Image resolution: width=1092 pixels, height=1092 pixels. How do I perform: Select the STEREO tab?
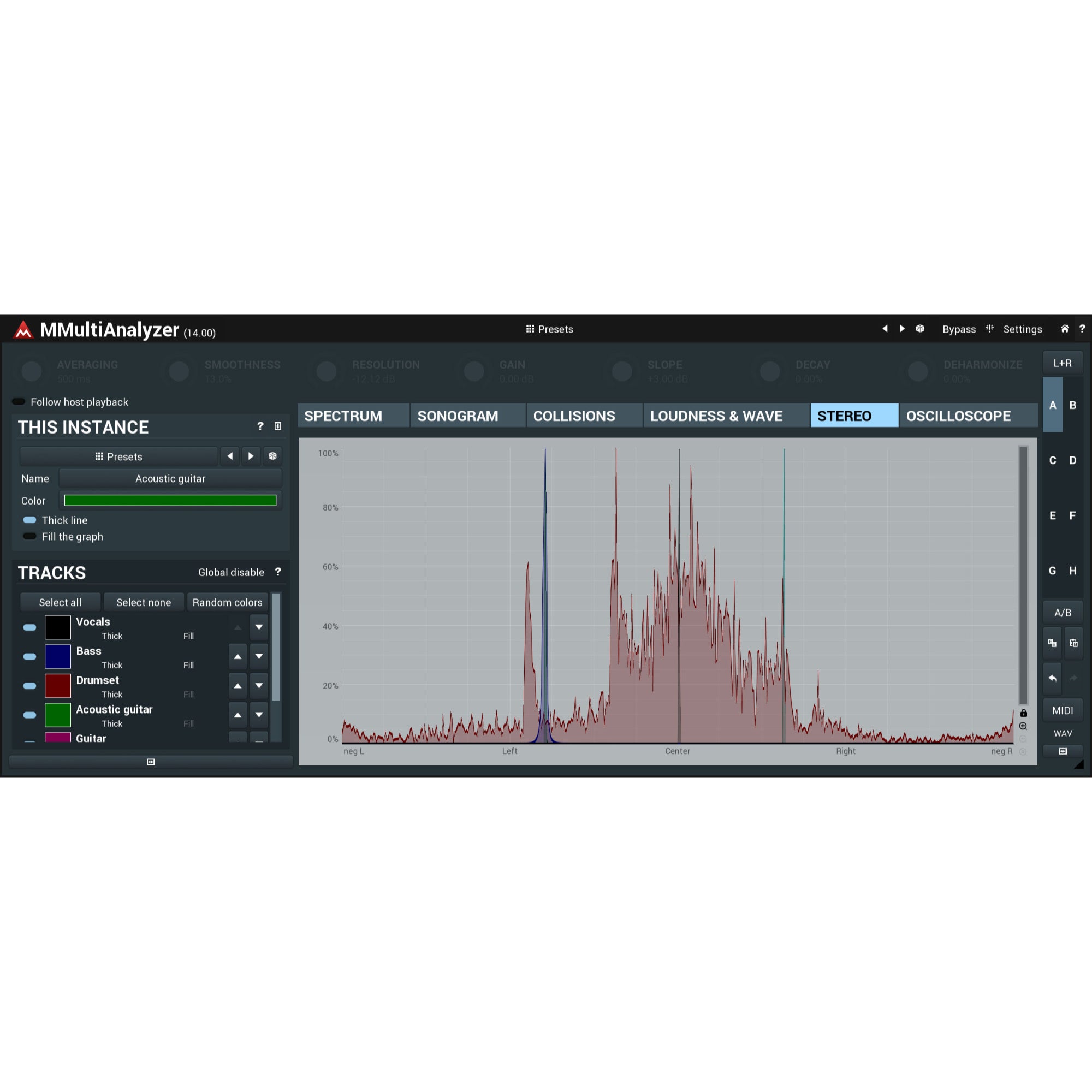pyautogui.click(x=854, y=416)
